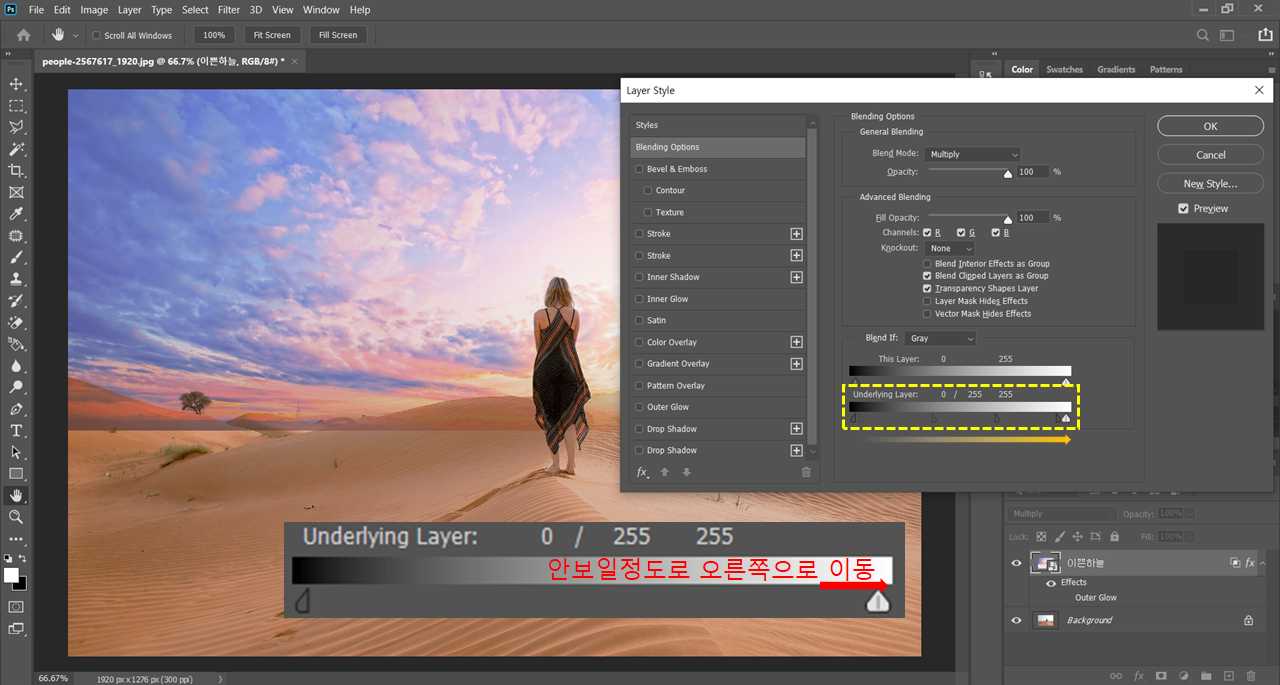Image resolution: width=1280 pixels, height=685 pixels.
Task: Select the History Brush tool
Action: (16, 301)
